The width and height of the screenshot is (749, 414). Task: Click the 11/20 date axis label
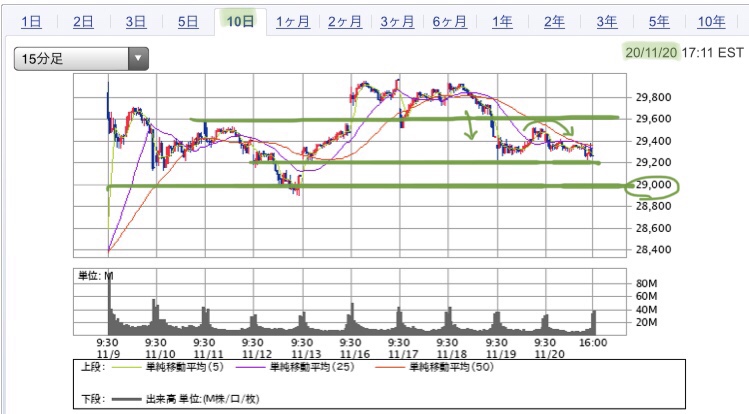[x=549, y=354]
